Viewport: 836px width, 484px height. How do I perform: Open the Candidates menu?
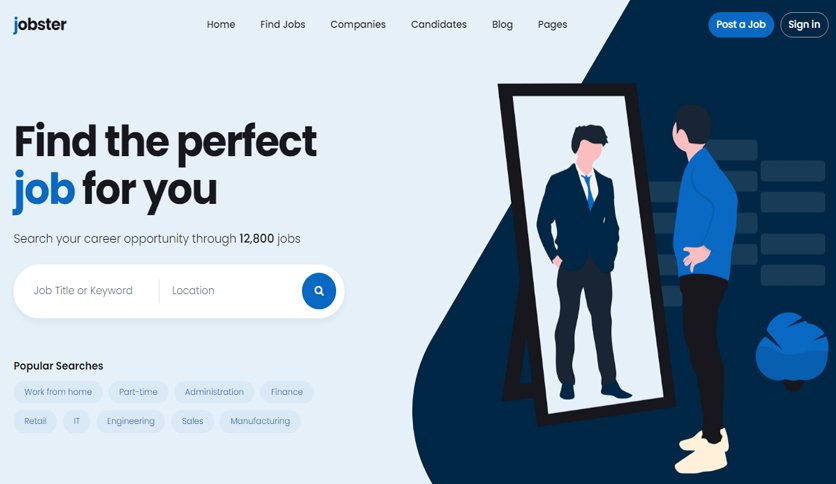439,25
